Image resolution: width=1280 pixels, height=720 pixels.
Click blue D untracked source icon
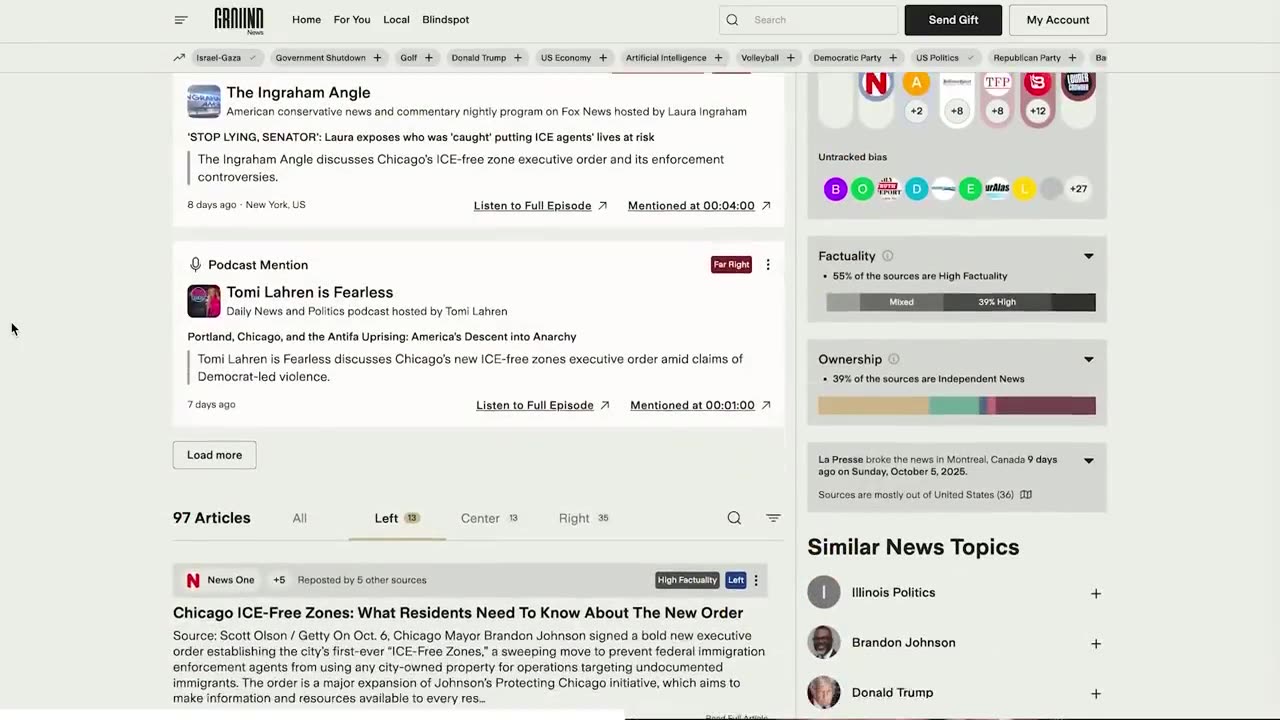coord(916,188)
